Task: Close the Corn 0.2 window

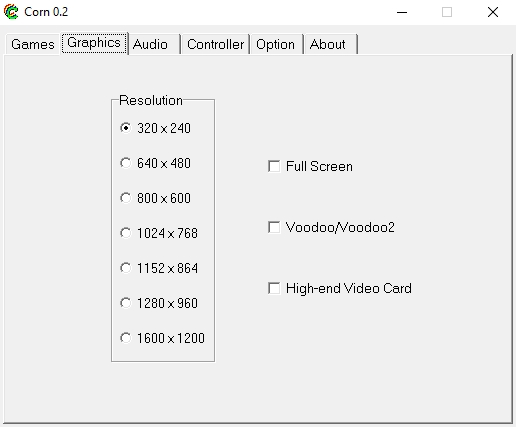Action: pyautogui.click(x=493, y=12)
